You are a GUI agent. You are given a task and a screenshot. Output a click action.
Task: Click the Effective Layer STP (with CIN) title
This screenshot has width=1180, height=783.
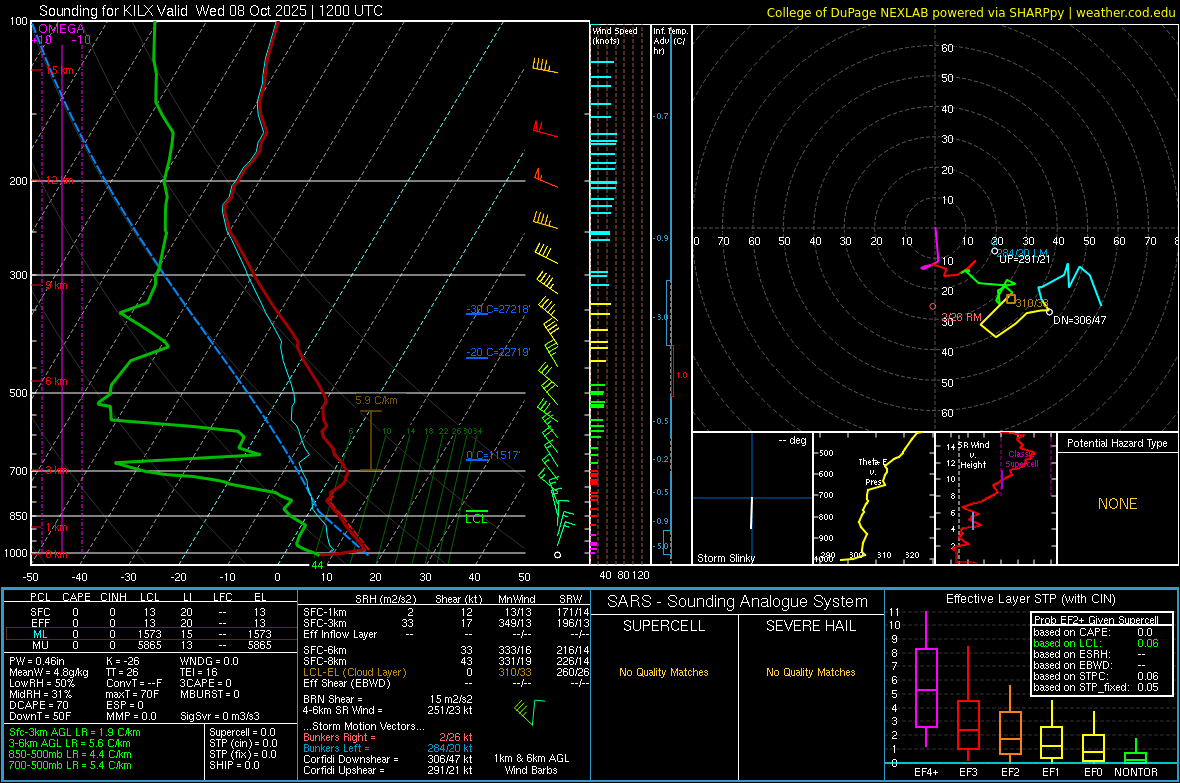[1030, 599]
